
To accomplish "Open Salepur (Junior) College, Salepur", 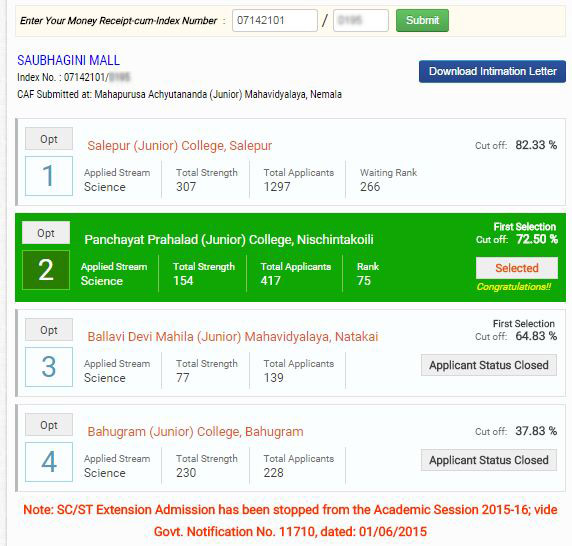I will 179,146.
